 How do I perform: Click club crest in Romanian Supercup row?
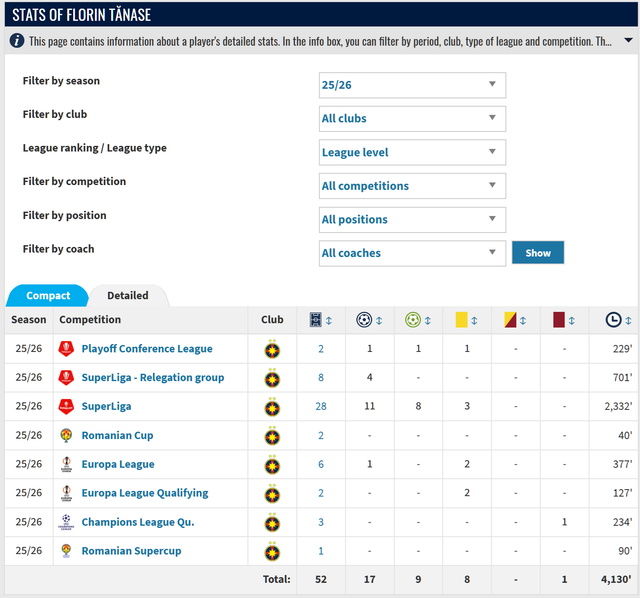(272, 551)
